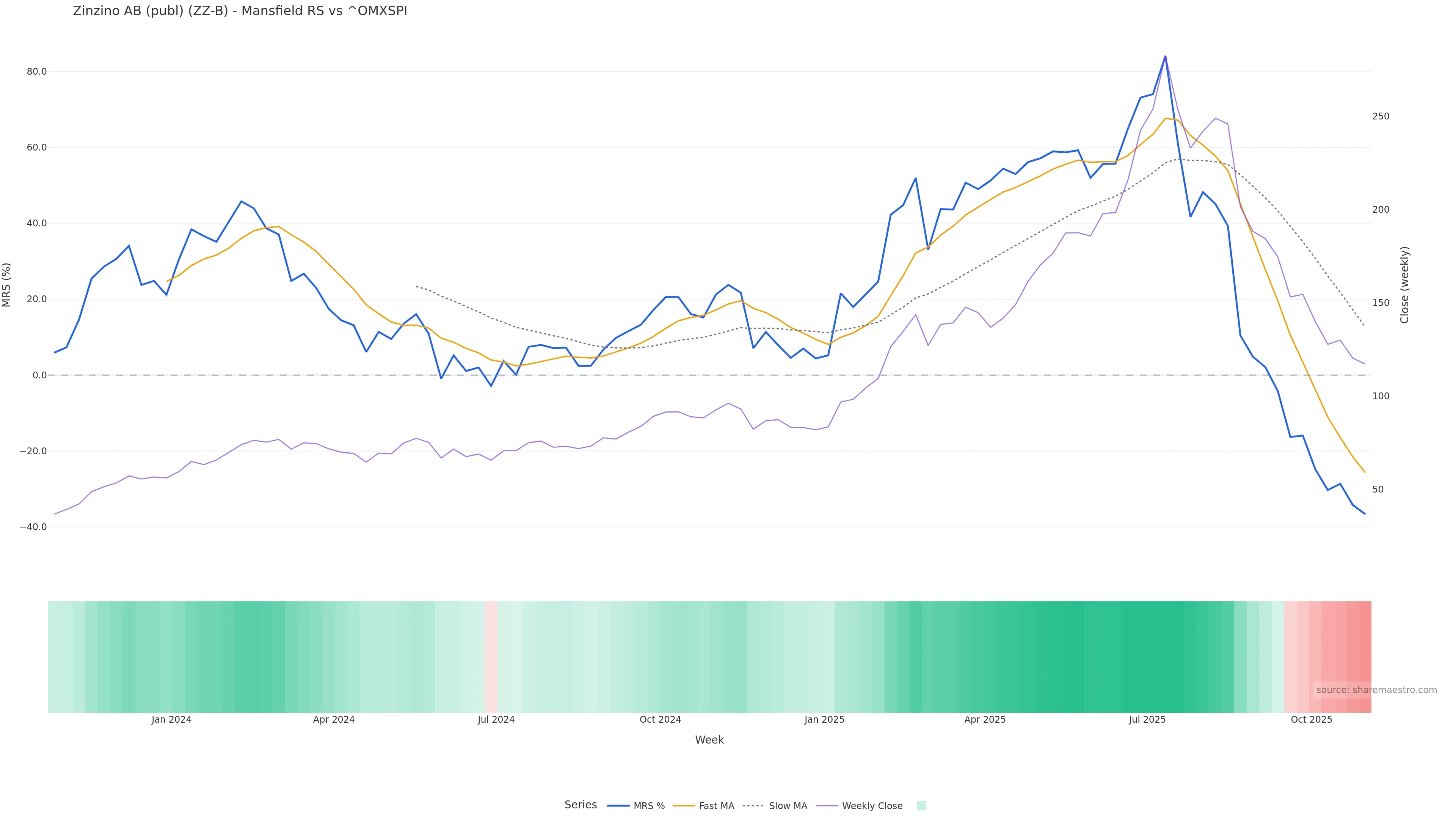1456x819 pixels.
Task: Click the Week x-axis title
Action: pyautogui.click(x=709, y=740)
